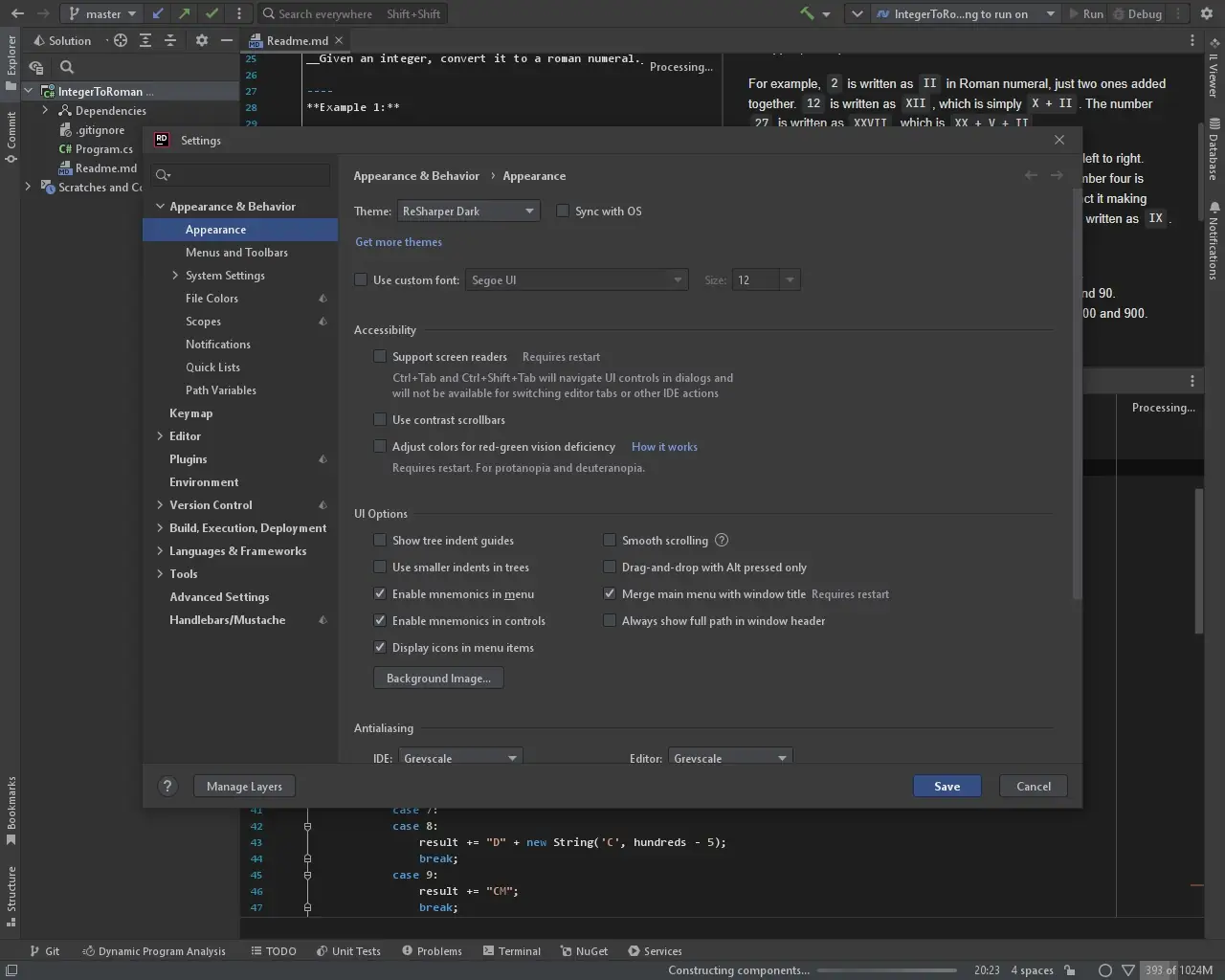The width and height of the screenshot is (1225, 980).
Task: Open the Terminal tool window tab
Action: (x=512, y=950)
